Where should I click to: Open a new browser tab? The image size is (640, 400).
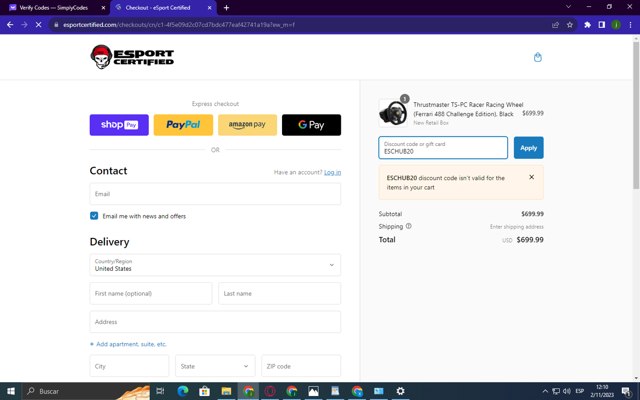tap(227, 8)
